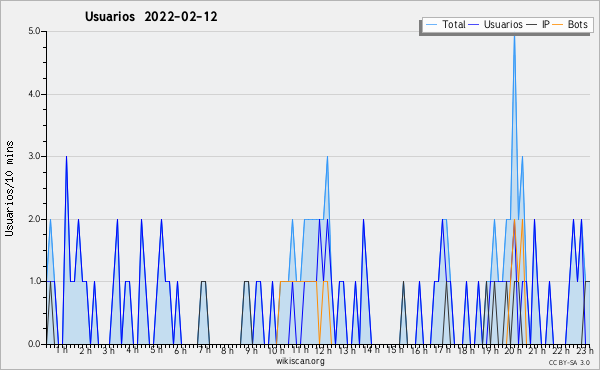Click the 17 h x-axis label
Viewport: 600px width, 370px height.
(442, 350)
